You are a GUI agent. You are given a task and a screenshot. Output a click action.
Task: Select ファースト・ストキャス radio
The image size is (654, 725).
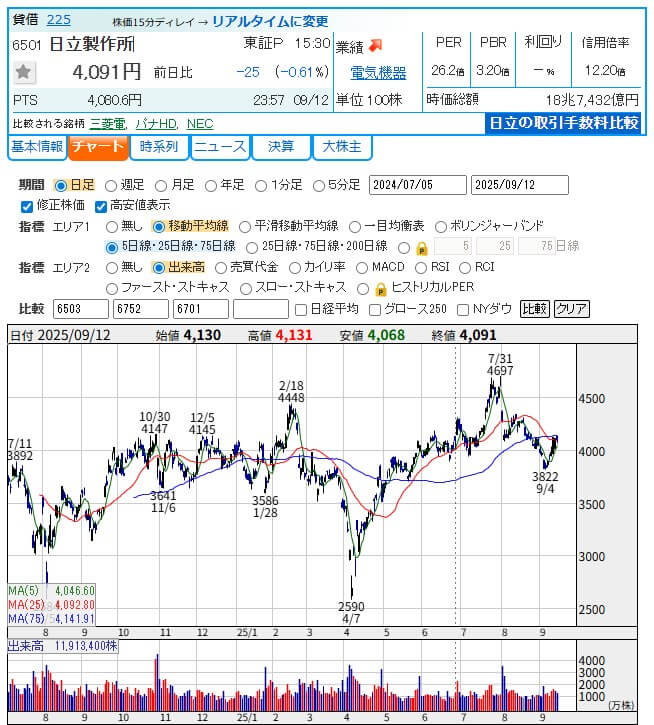pos(111,289)
